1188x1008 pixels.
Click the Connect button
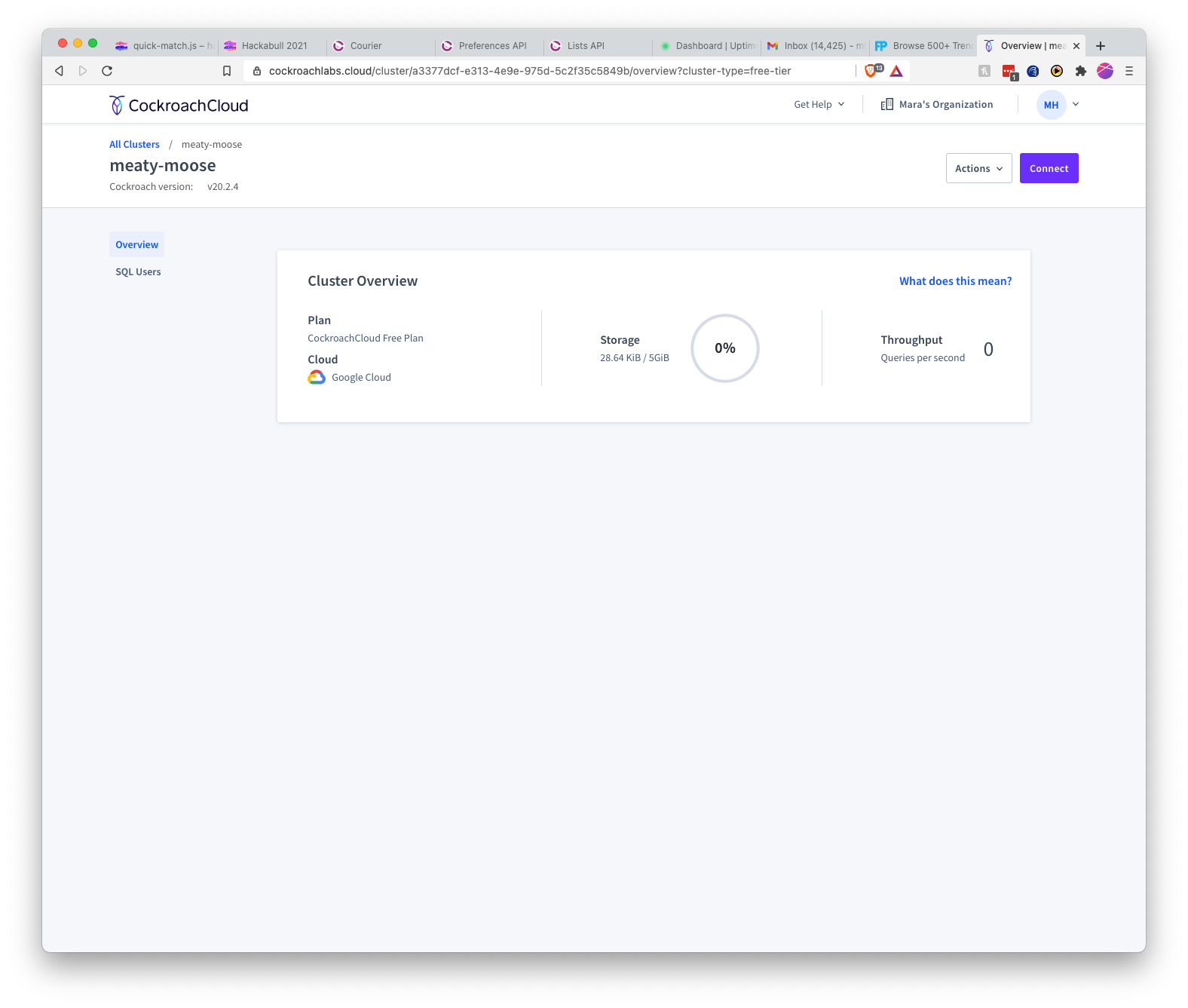coord(1049,168)
